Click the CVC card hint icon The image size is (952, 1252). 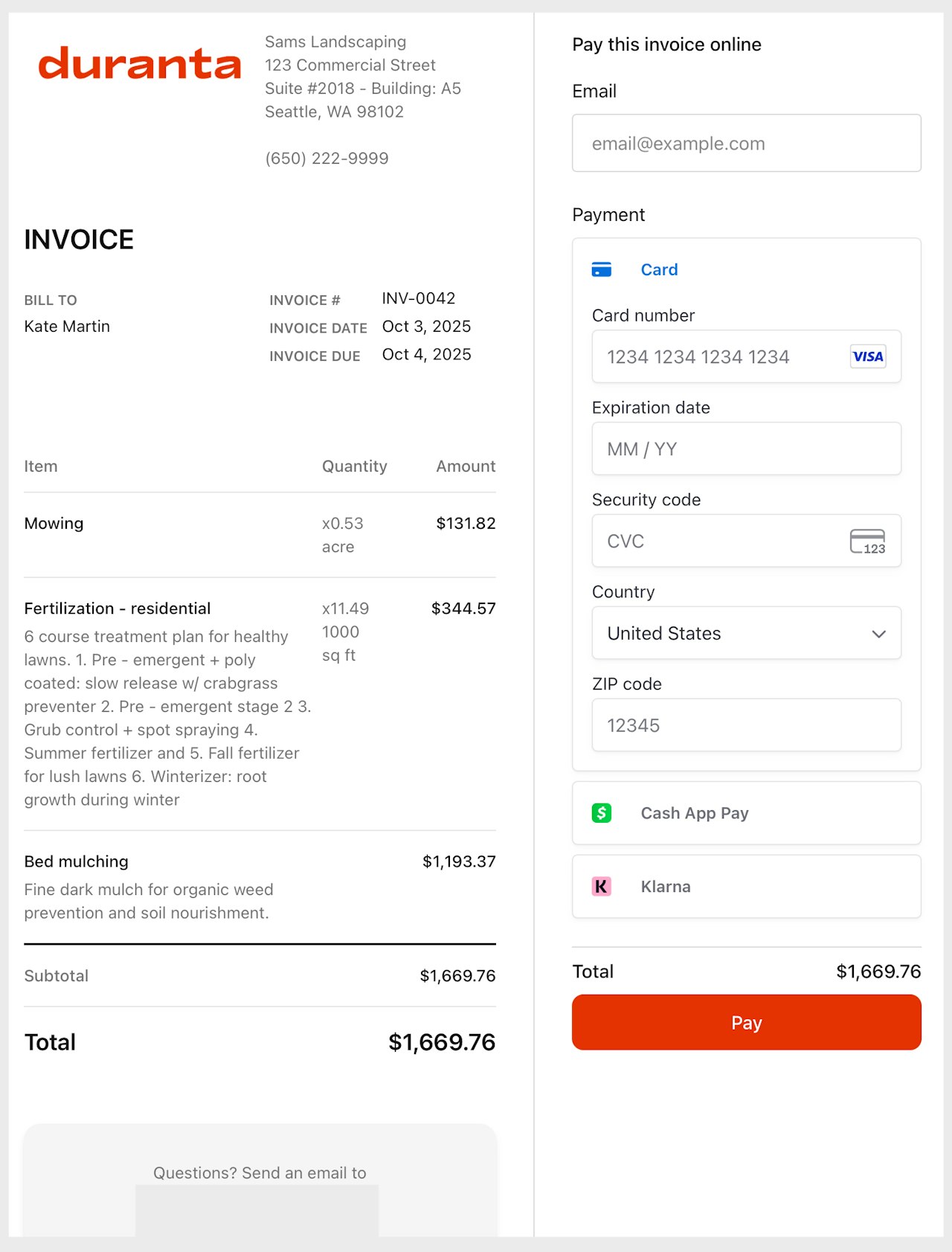tap(867, 542)
